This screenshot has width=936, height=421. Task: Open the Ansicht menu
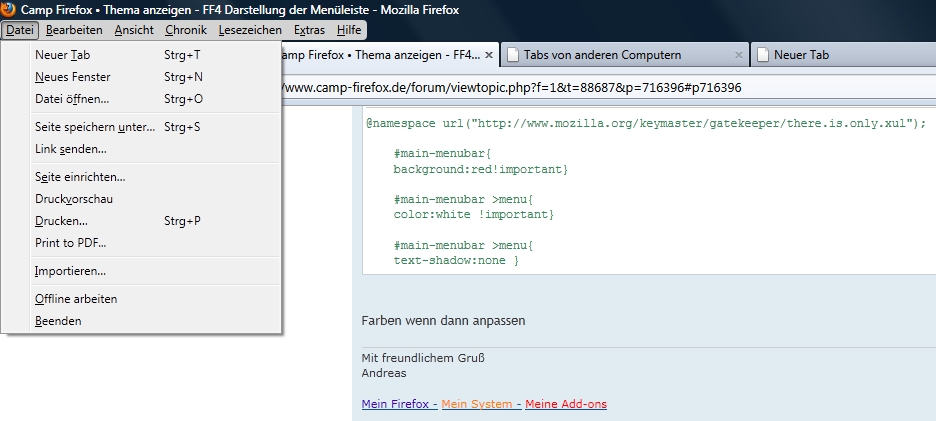point(134,30)
